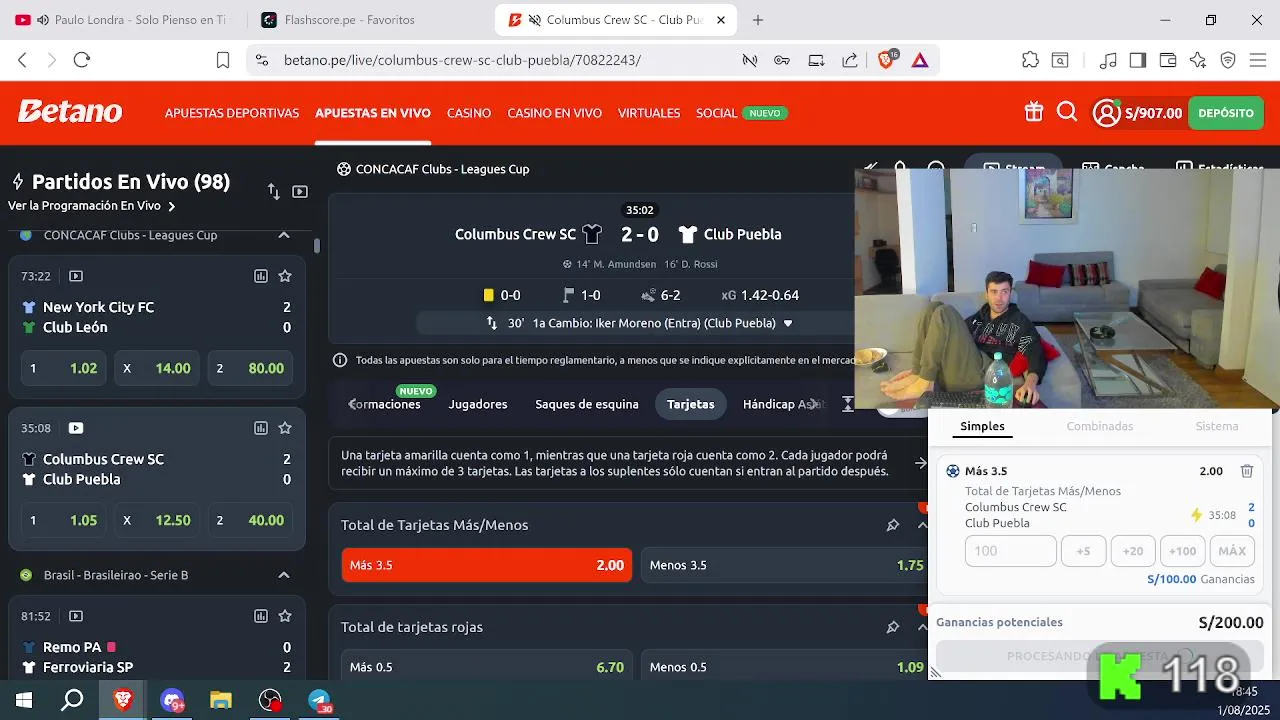Open live stream icon for Columbus Crew match card
Screen dimensions: 1280x720
pos(76,428)
